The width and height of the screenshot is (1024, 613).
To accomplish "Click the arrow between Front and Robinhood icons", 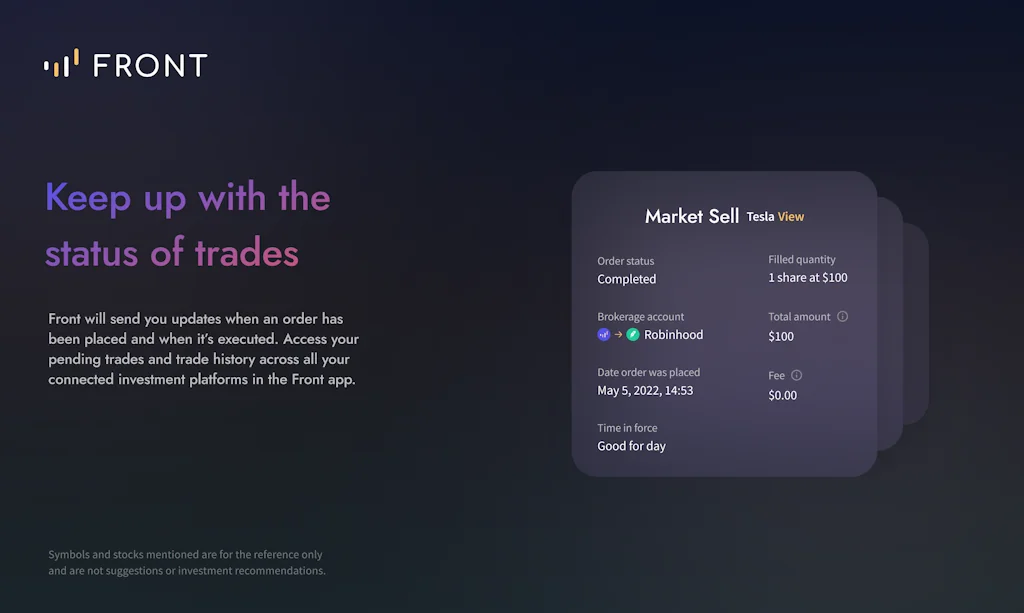I will click(x=616, y=335).
